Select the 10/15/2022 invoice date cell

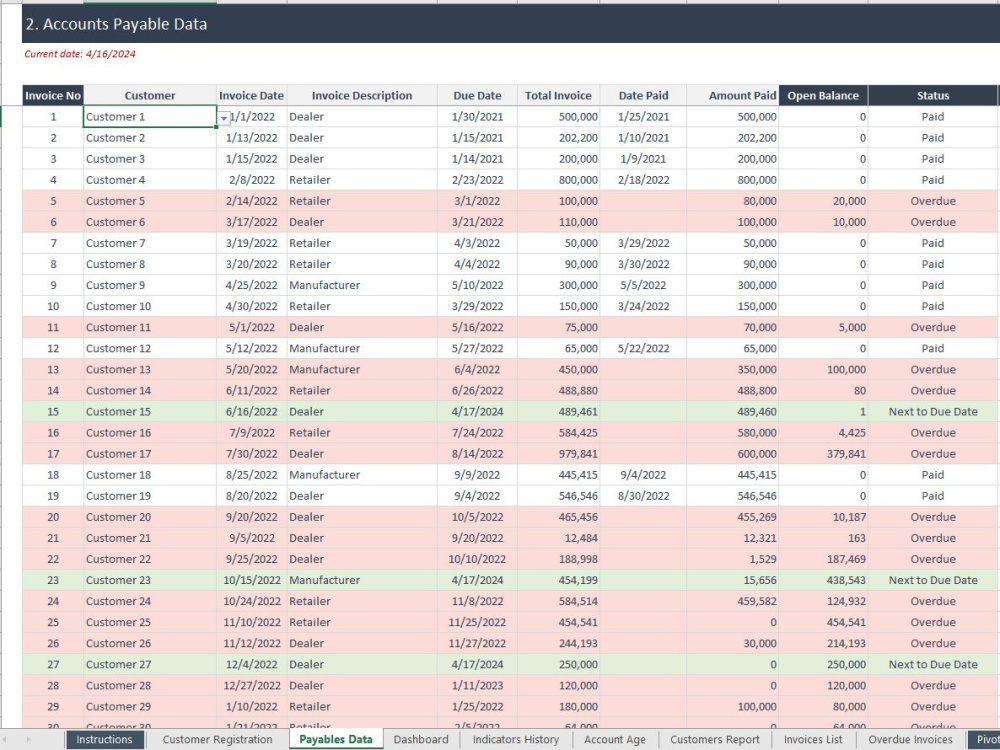(251, 580)
